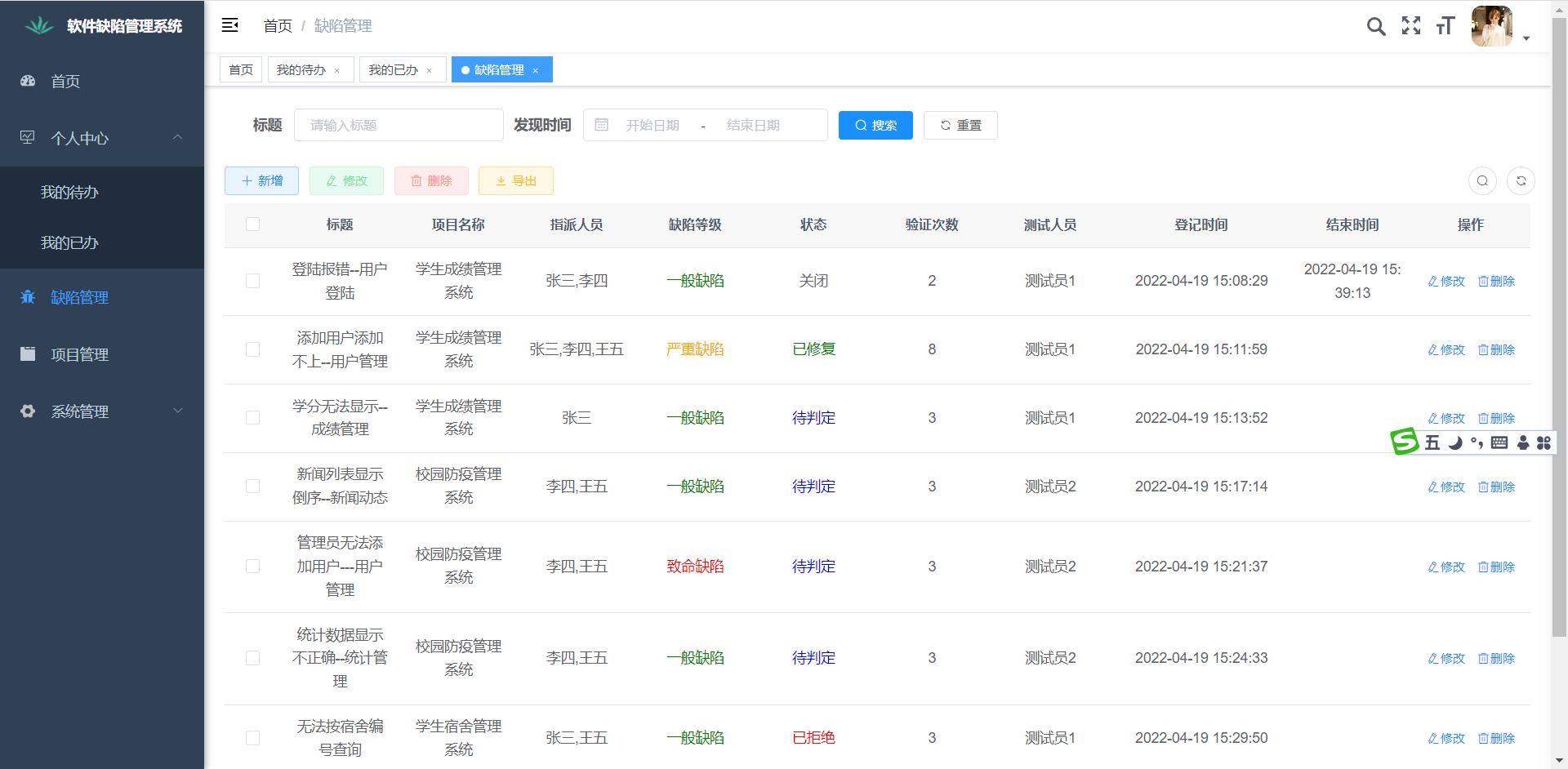Click the gear icon beside 系统管理
Image resolution: width=1568 pixels, height=769 pixels.
pos(28,411)
